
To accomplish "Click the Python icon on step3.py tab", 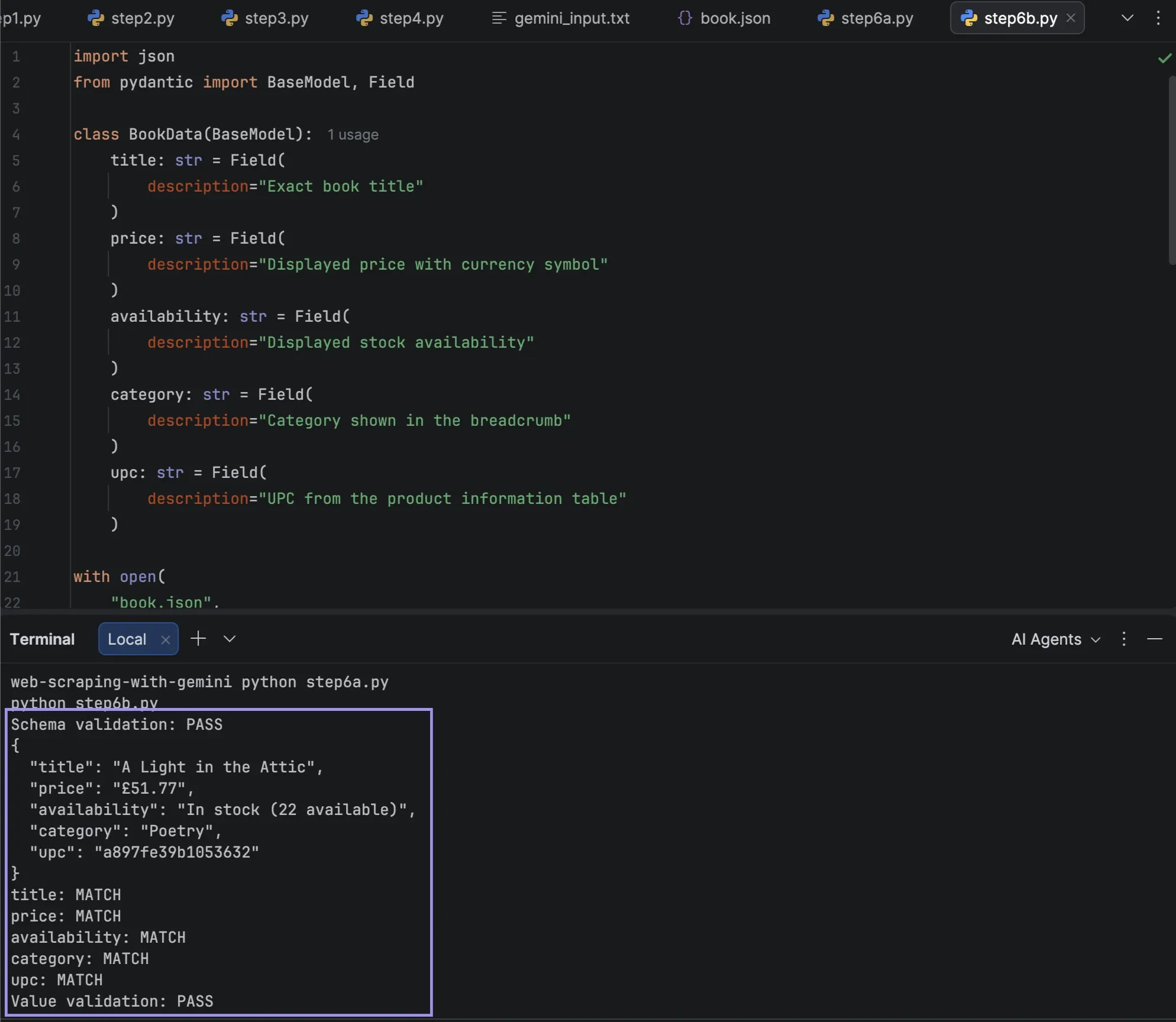I will [x=229, y=18].
